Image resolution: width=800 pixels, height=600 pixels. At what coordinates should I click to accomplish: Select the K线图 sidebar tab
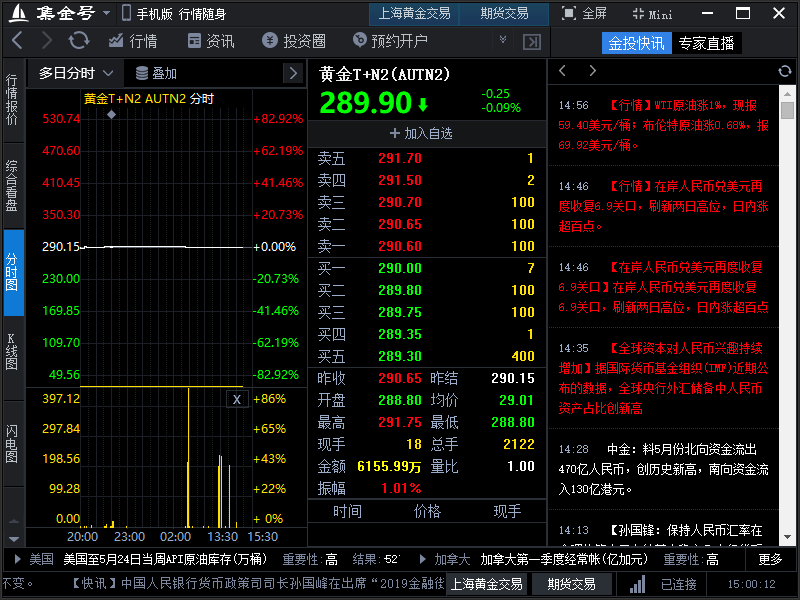click(13, 351)
